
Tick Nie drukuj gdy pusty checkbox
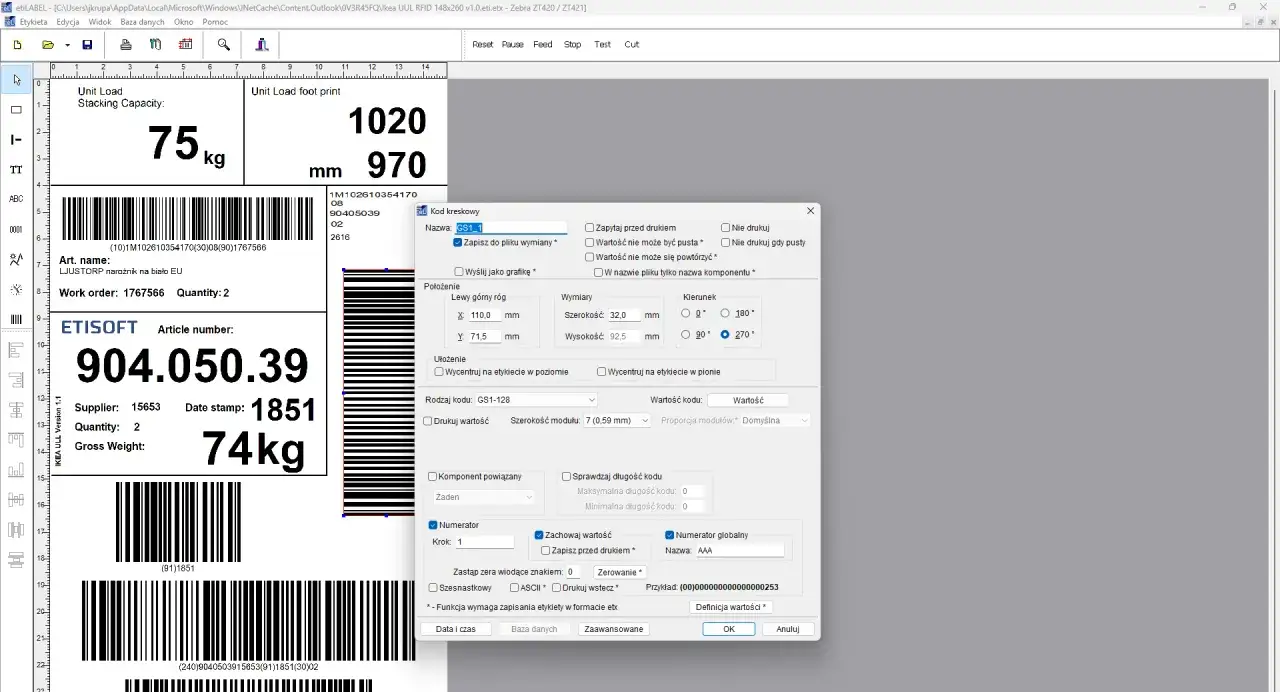[726, 242]
